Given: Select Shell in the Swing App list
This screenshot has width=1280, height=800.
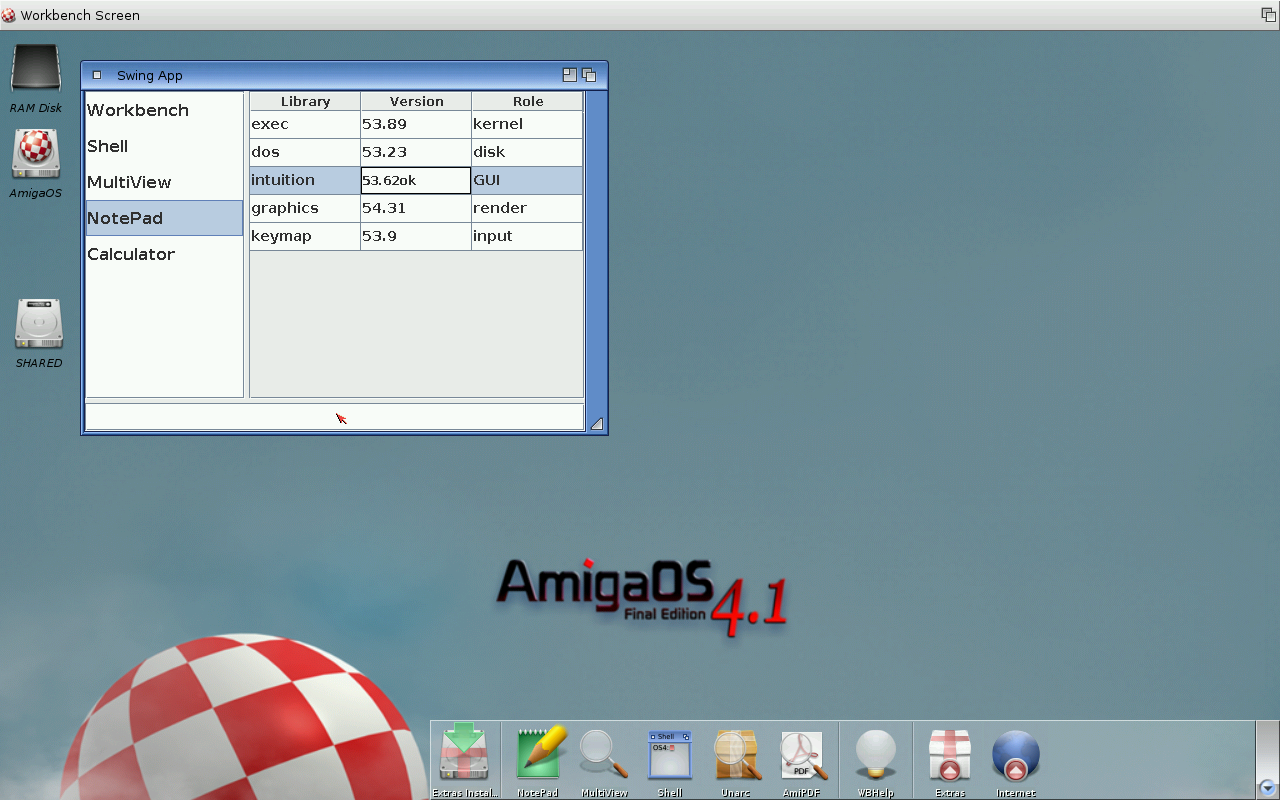Looking at the screenshot, I should 164,146.
